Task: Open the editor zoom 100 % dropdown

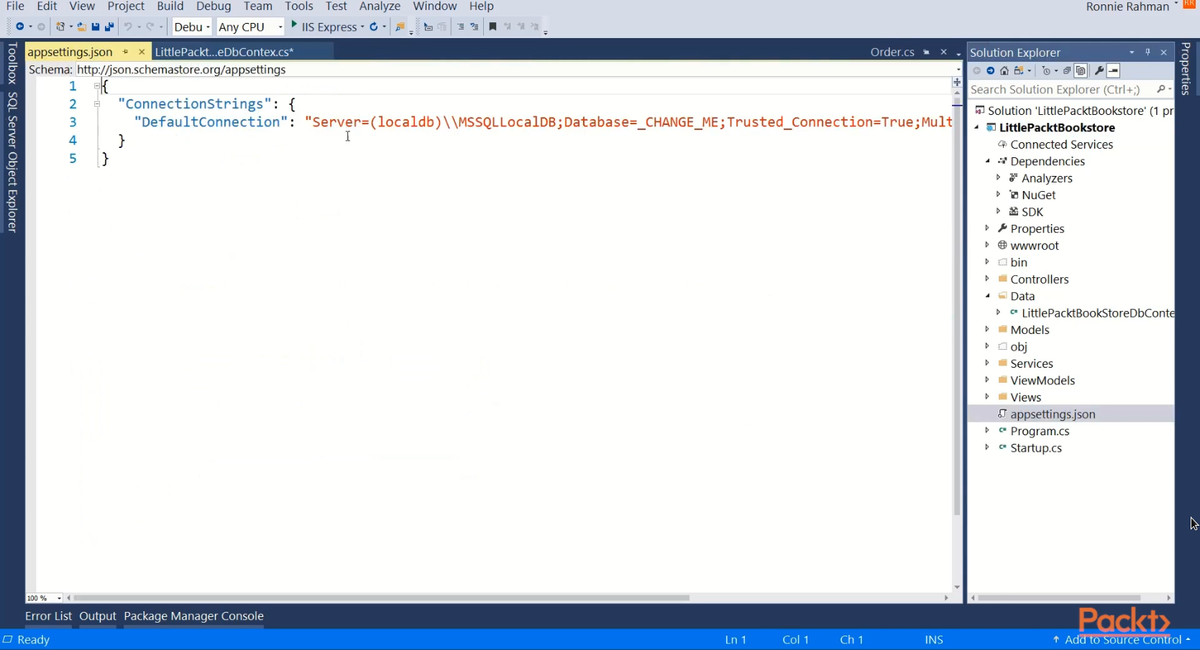Action: point(44,598)
